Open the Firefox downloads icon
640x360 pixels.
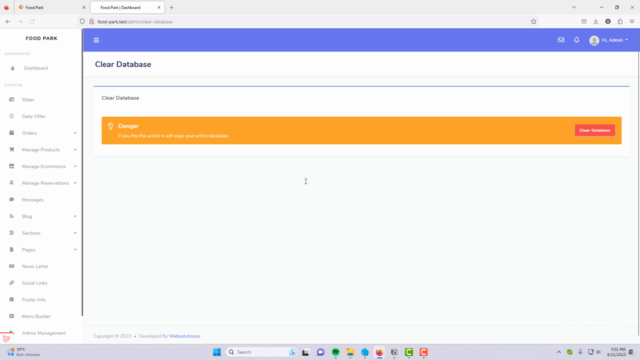click(596, 22)
